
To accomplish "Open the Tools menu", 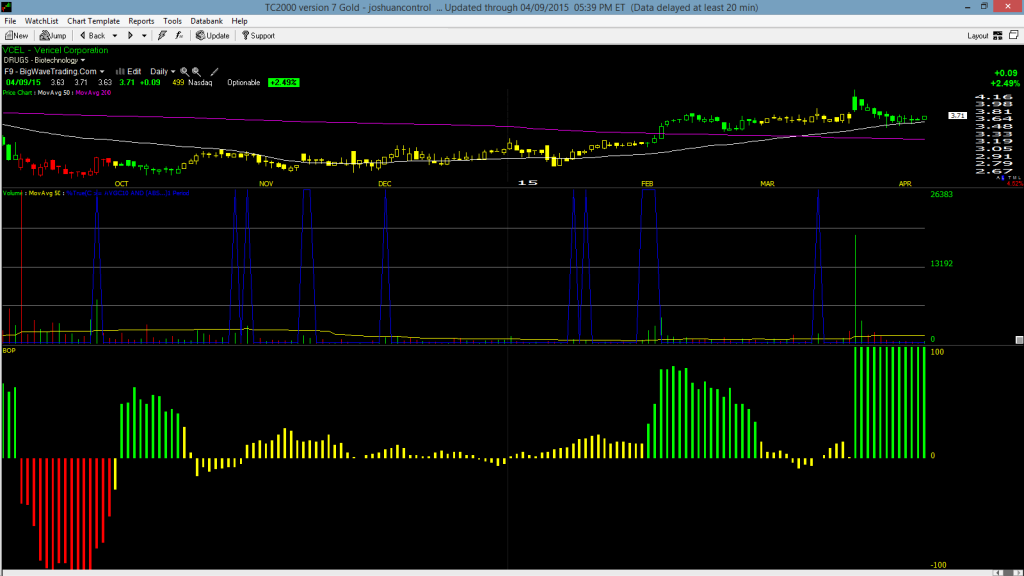I will point(172,21).
